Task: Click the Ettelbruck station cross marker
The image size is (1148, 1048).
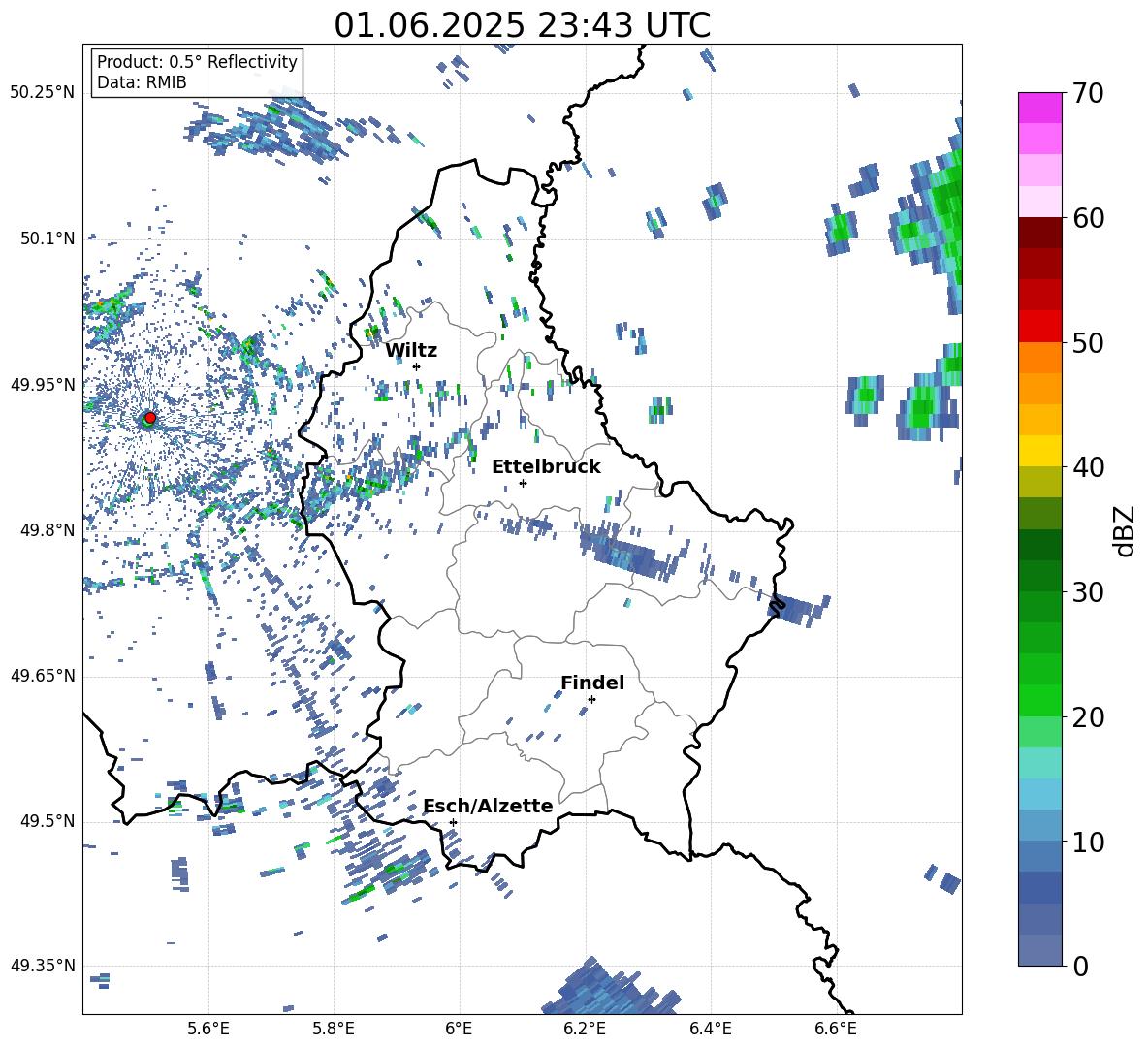Action: point(523,483)
